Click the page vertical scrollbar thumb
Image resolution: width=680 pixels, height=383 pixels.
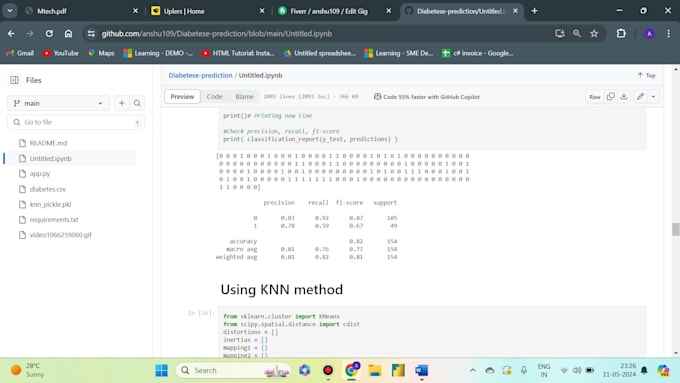(675, 229)
